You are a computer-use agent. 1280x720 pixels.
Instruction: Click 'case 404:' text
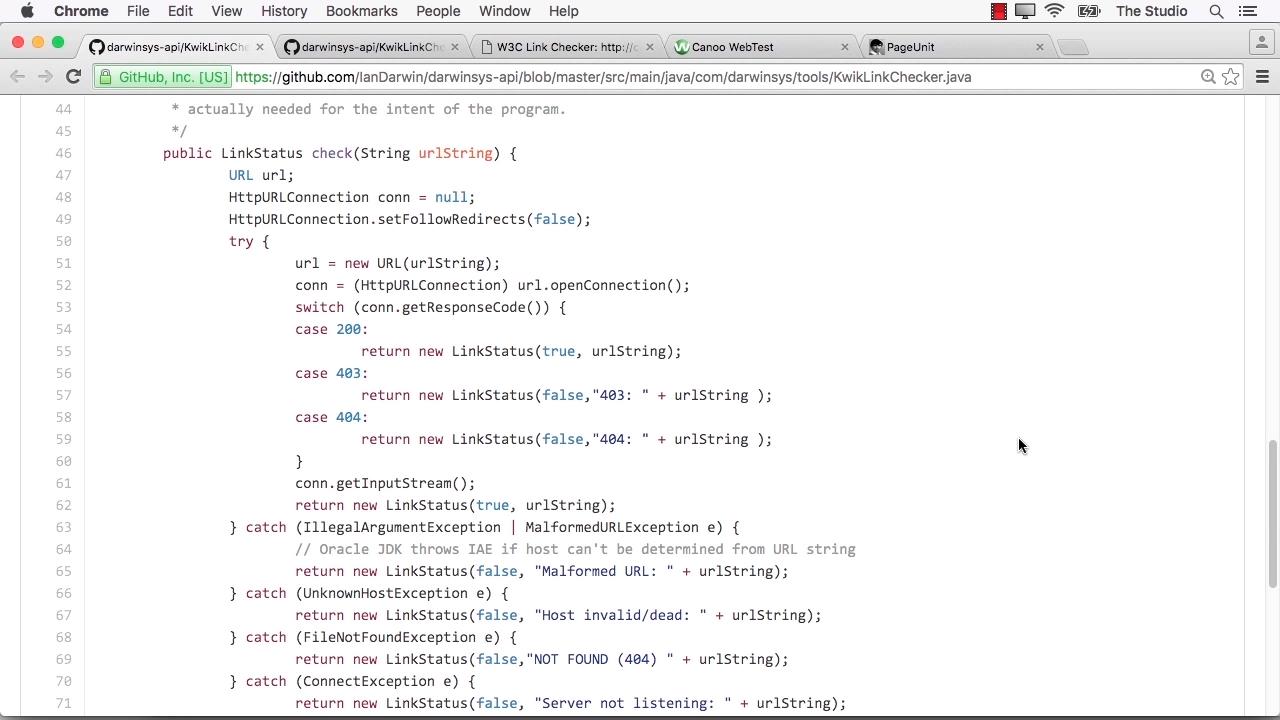[331, 417]
